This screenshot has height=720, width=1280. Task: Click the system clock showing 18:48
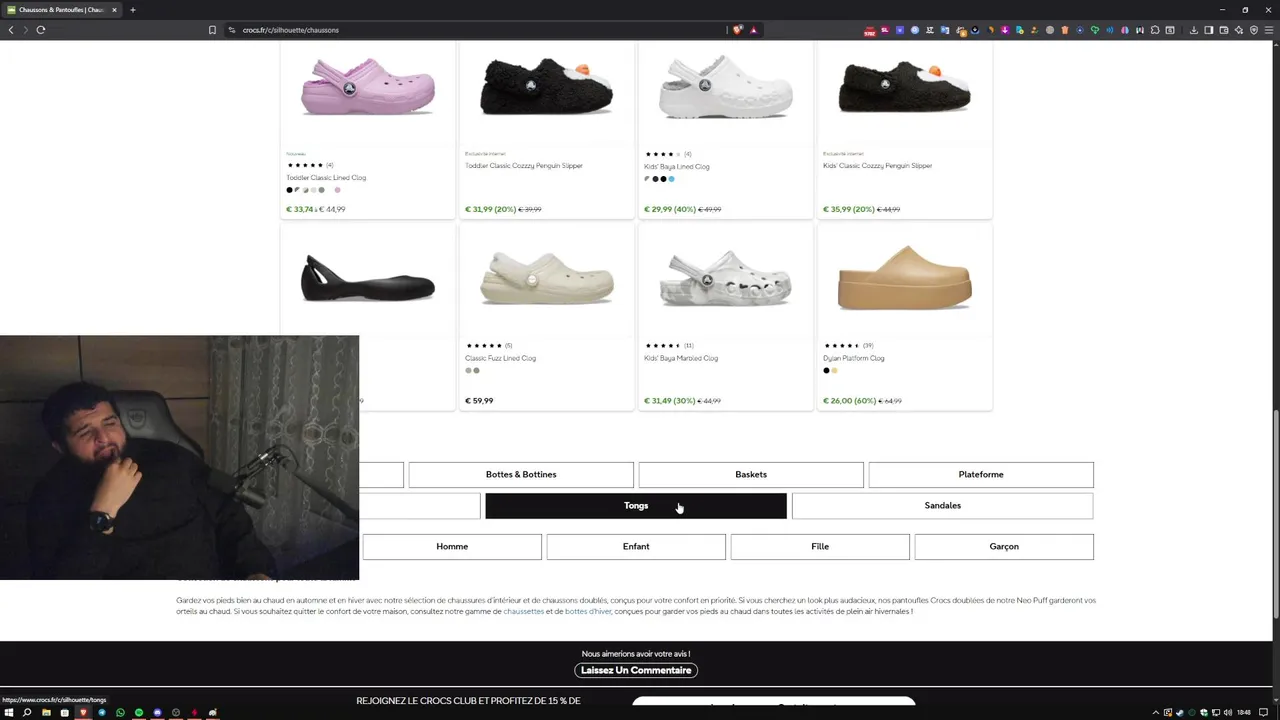point(1244,713)
